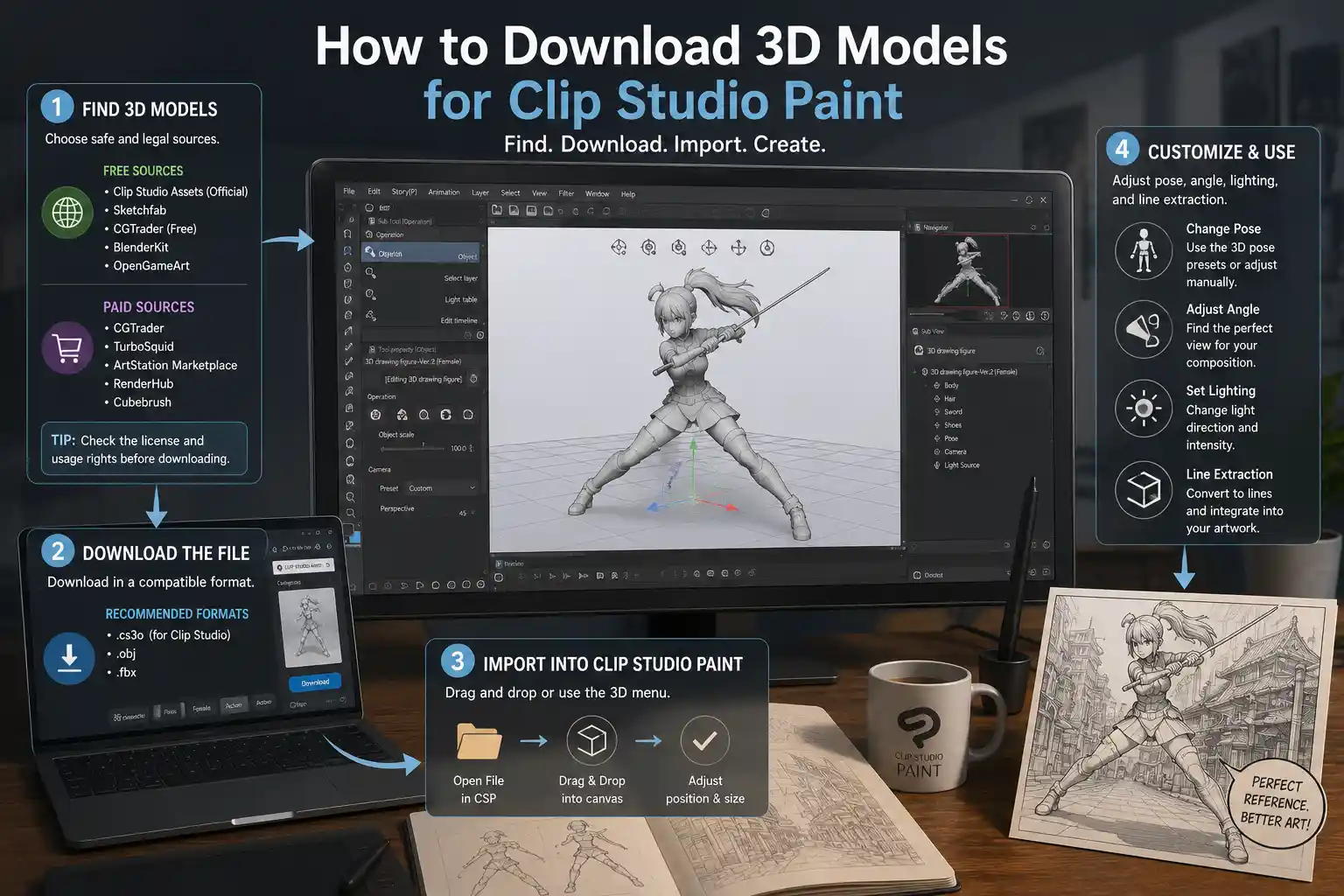Screen dimensions: 1344x896
Task: Open the File menu in Clip Studio
Action: (349, 191)
